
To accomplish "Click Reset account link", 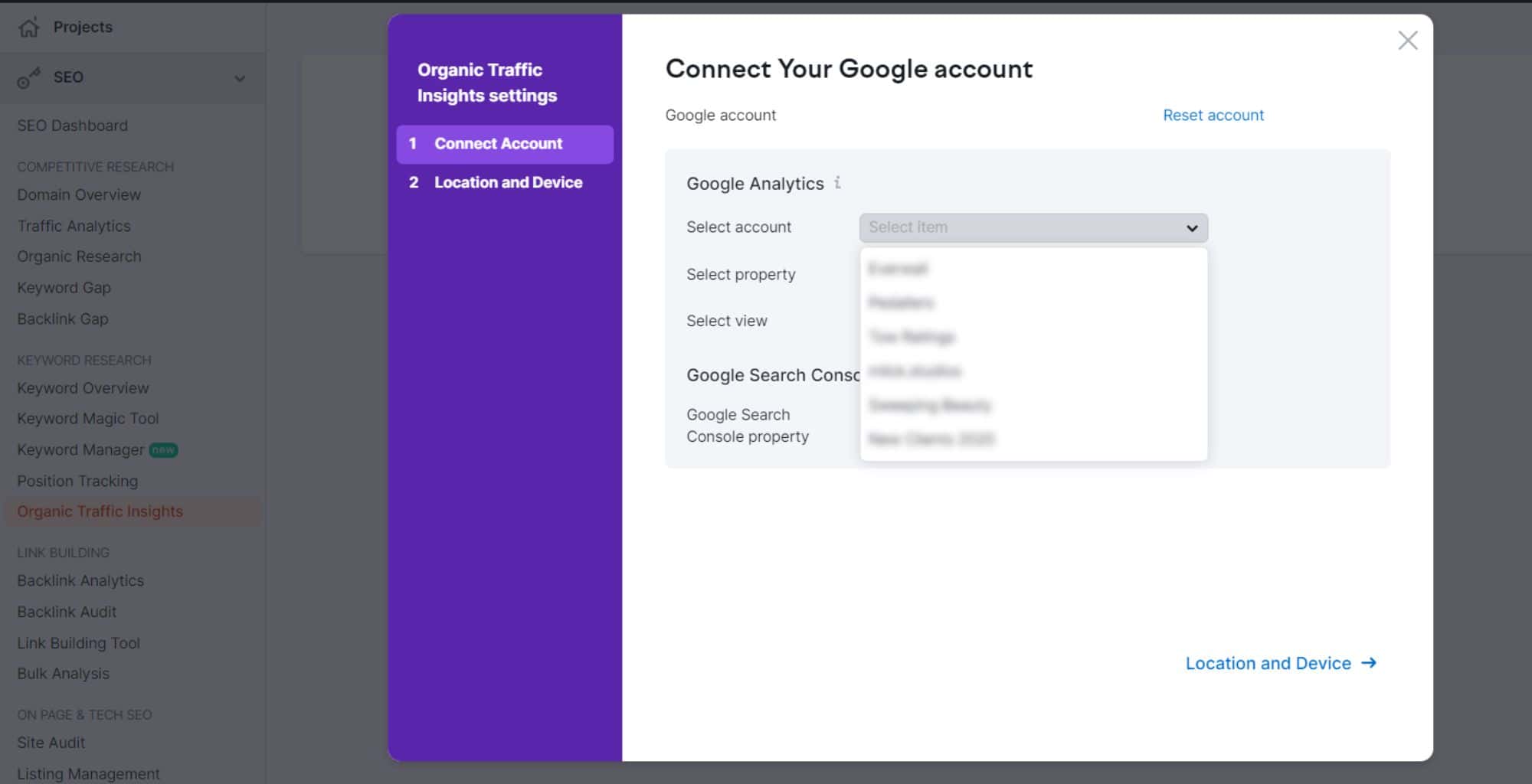I will 1213,115.
